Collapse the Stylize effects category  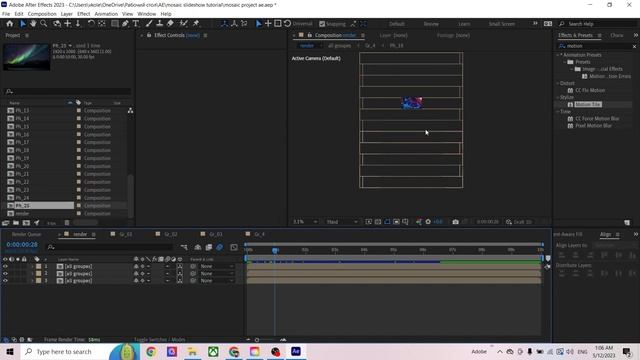[x=558, y=97]
